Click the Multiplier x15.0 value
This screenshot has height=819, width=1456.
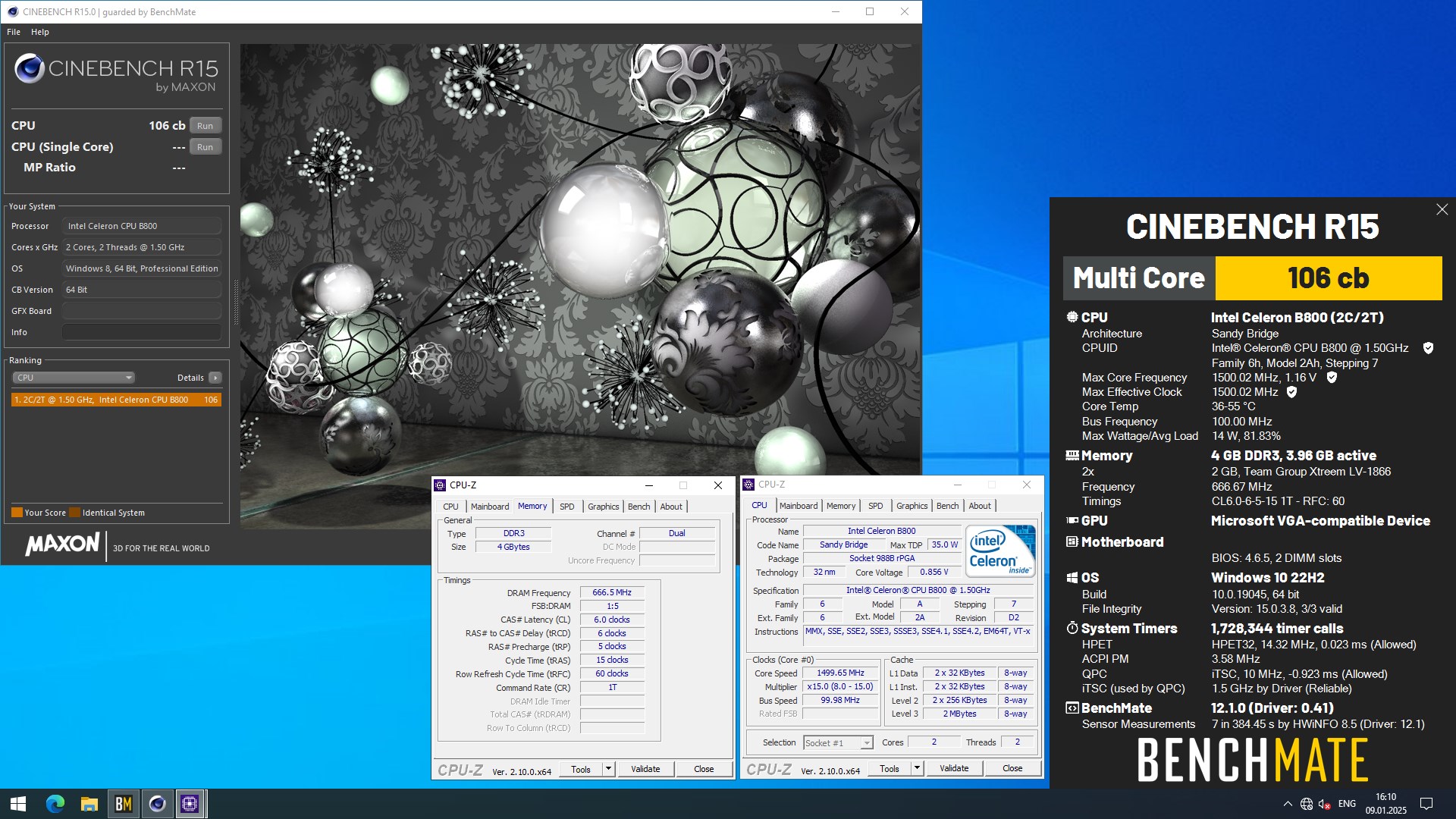(840, 686)
